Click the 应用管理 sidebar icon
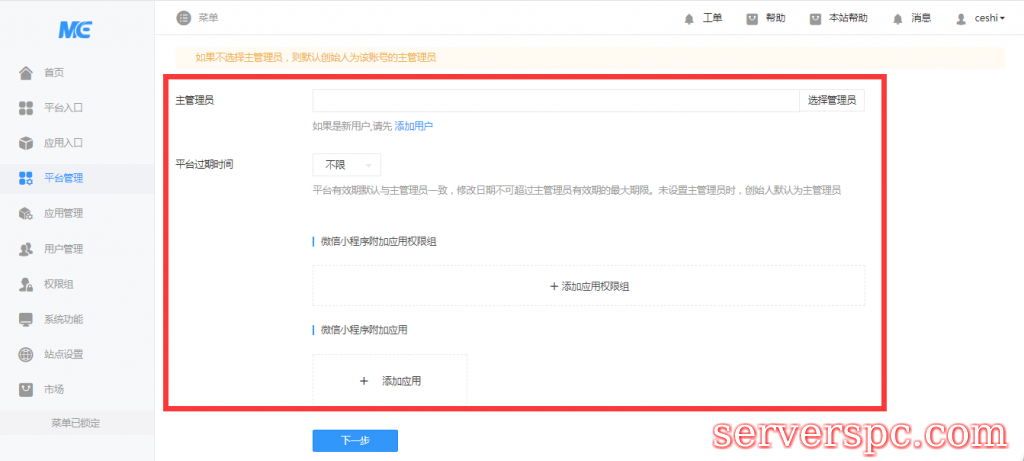 pos(25,214)
